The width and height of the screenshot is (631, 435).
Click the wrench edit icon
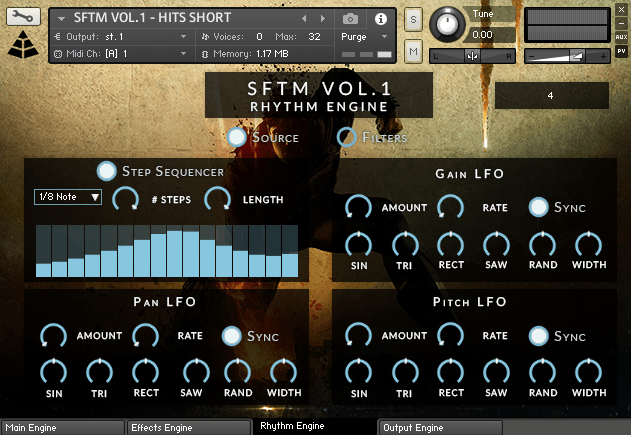24,18
